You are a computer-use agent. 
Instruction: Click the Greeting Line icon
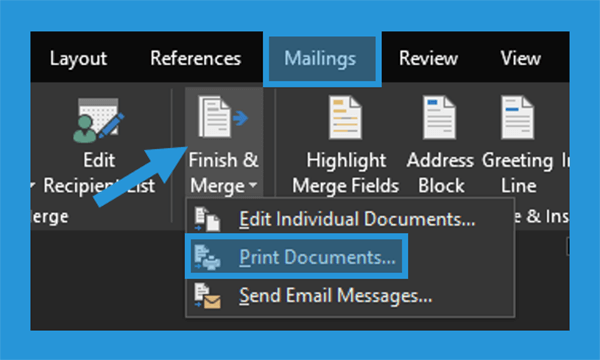pos(518,117)
